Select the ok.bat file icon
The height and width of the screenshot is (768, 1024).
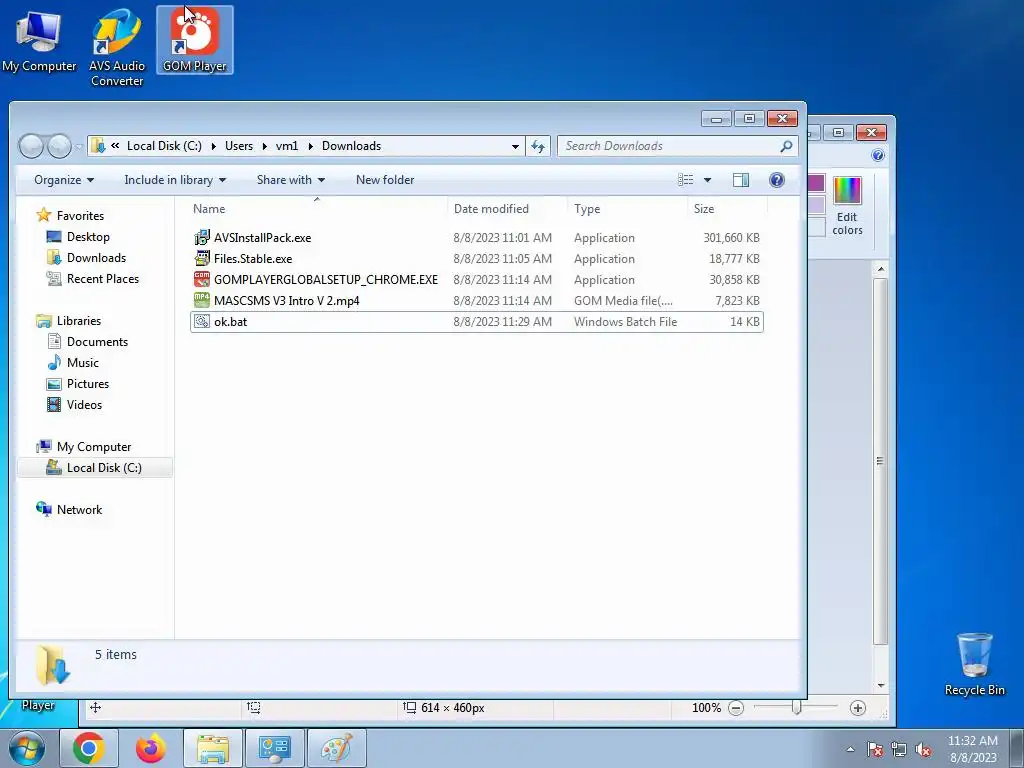202,321
